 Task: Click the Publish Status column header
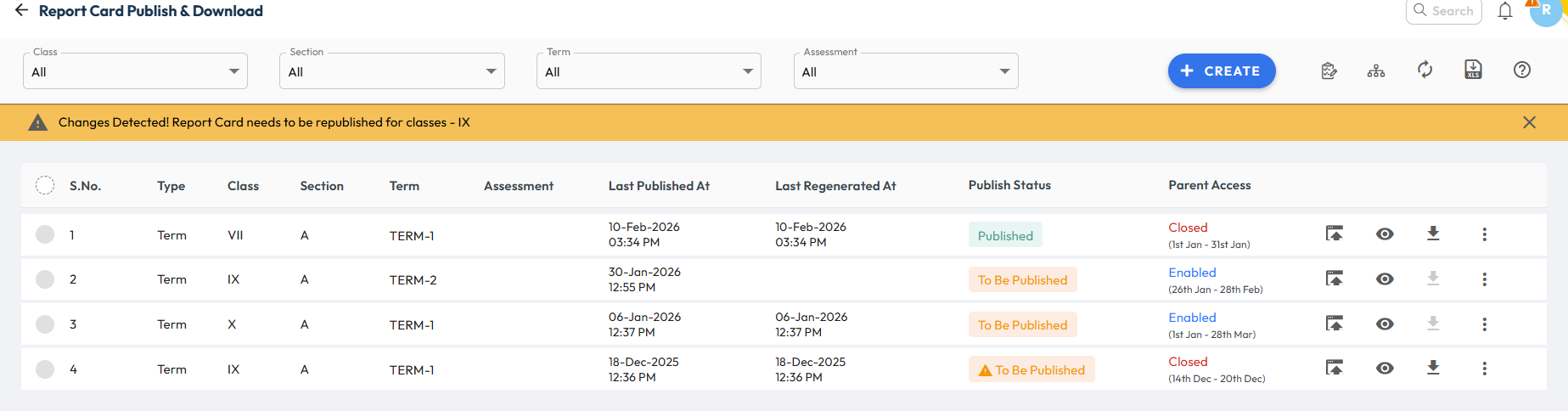coord(1009,185)
